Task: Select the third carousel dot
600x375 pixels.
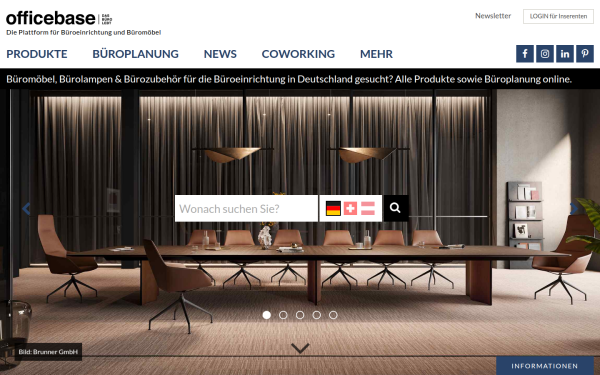Action: pos(300,315)
